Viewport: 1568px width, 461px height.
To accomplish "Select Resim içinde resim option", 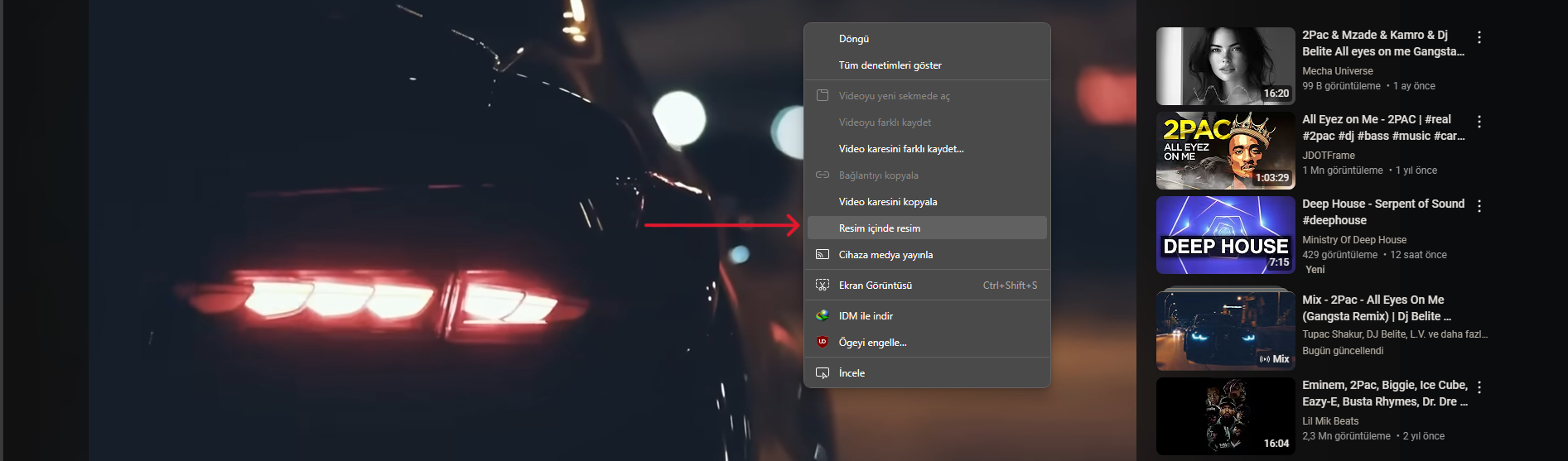I will pyautogui.click(x=927, y=228).
